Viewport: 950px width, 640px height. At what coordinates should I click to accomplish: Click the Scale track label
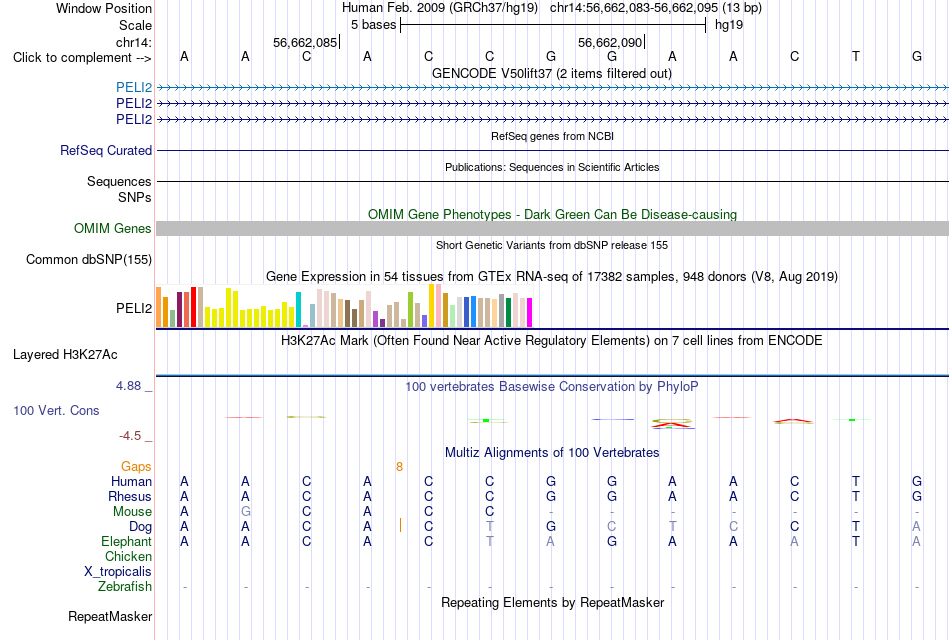pos(135,25)
